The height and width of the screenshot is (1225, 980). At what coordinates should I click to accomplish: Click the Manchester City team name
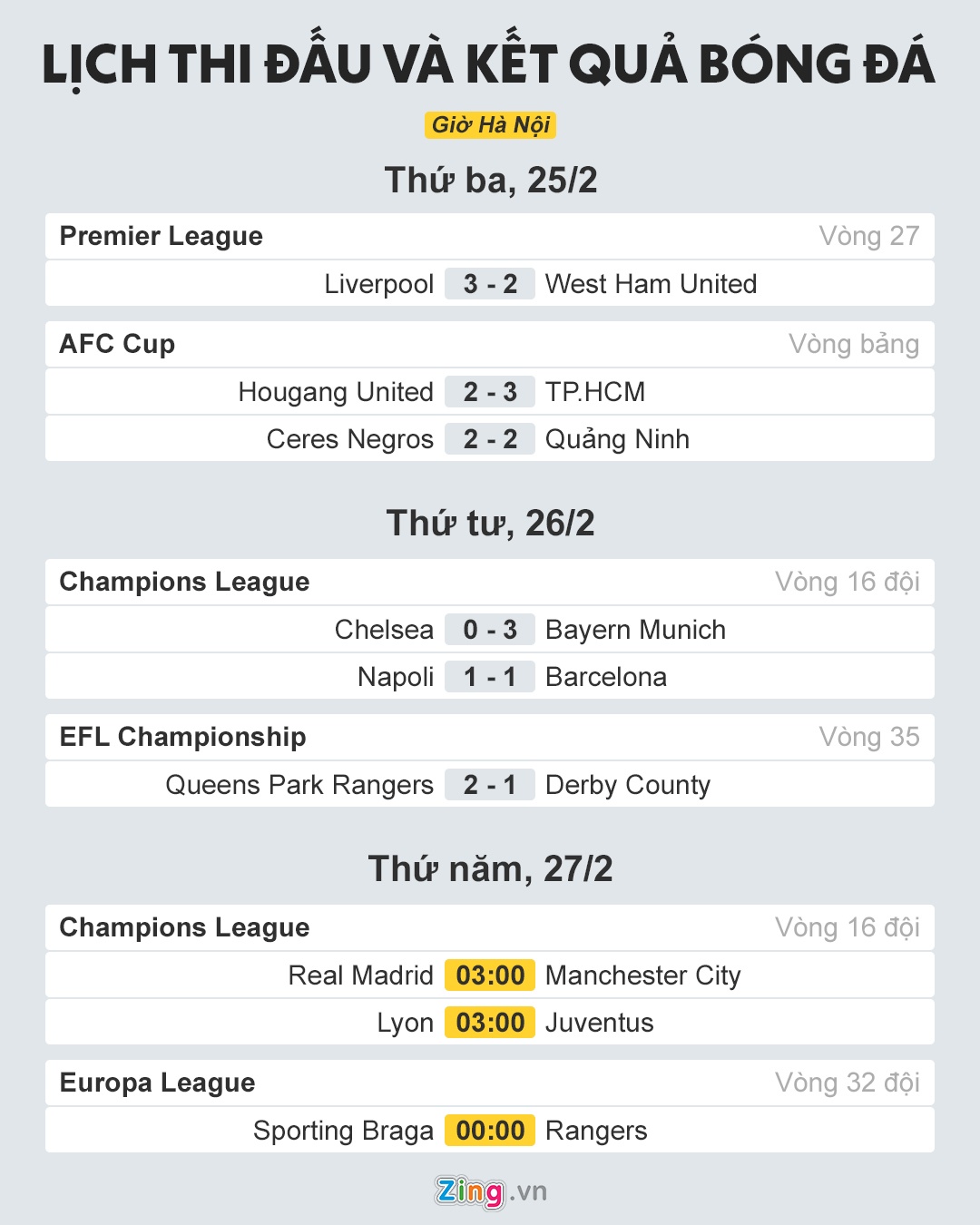642,975
